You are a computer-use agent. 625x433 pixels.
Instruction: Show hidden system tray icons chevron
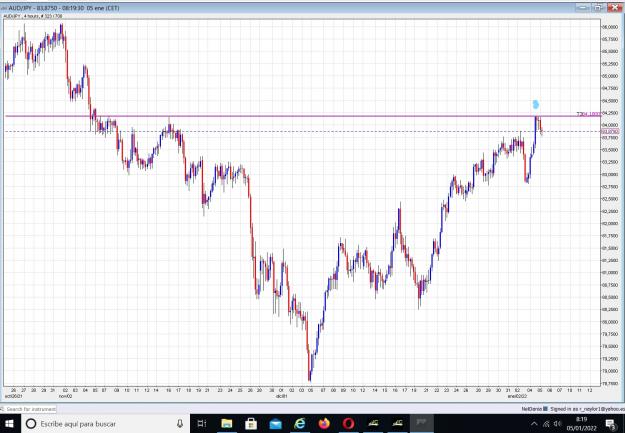(x=534, y=424)
